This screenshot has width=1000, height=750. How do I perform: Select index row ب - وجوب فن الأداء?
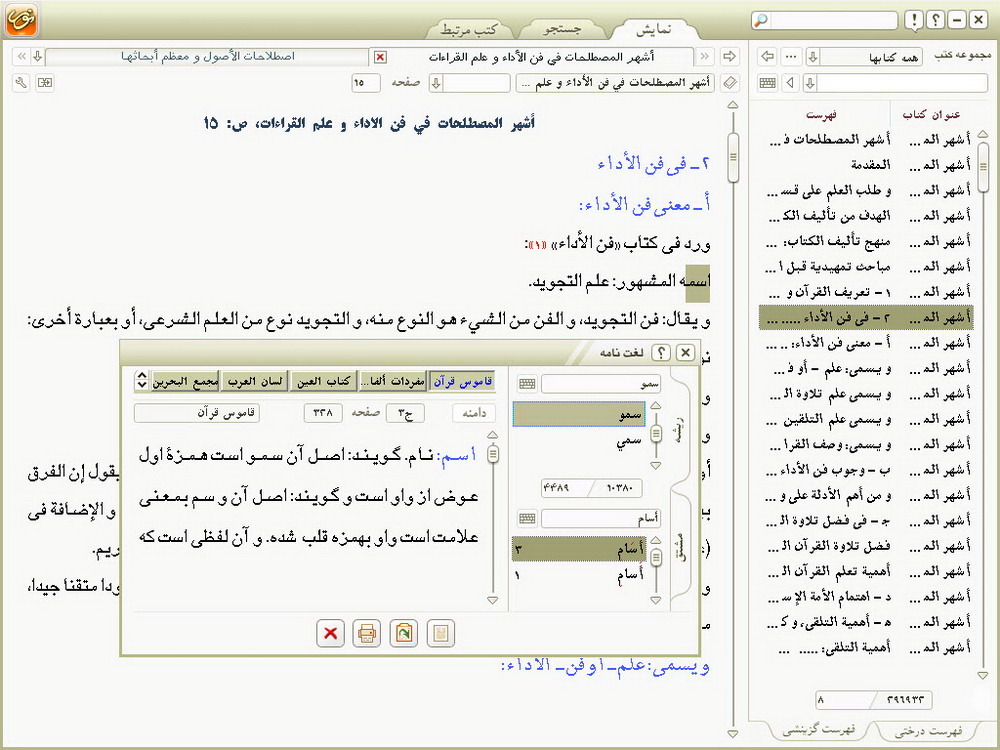click(865, 470)
